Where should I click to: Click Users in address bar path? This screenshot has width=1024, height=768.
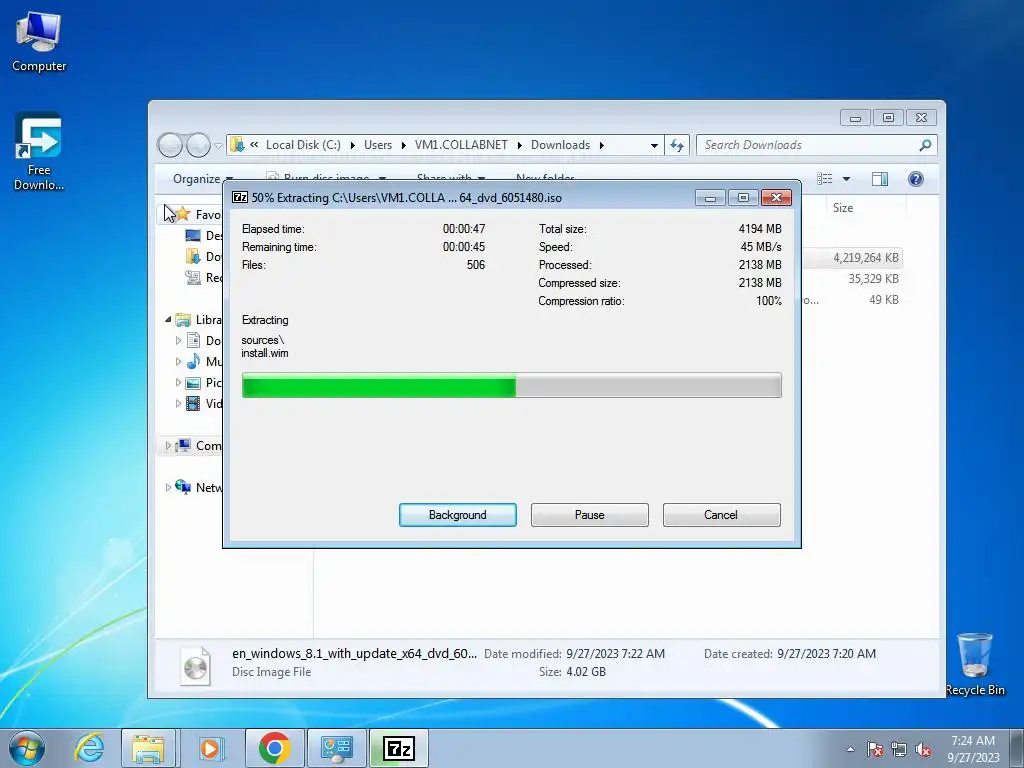(x=378, y=145)
